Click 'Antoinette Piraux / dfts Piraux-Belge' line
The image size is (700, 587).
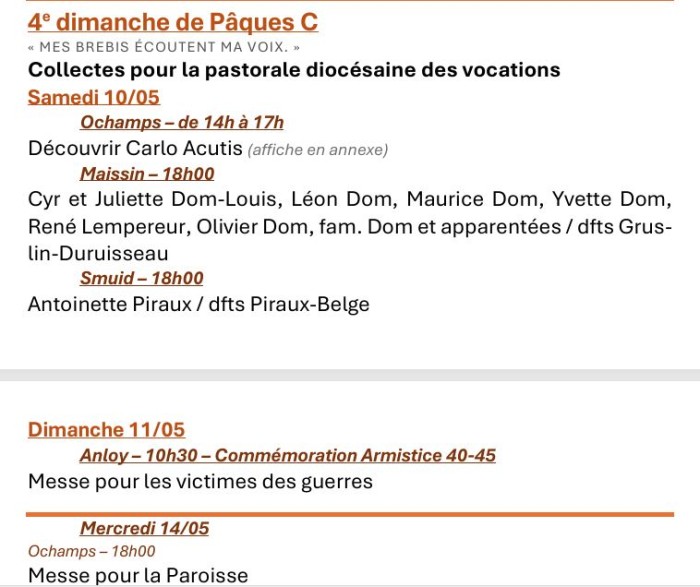tap(199, 304)
